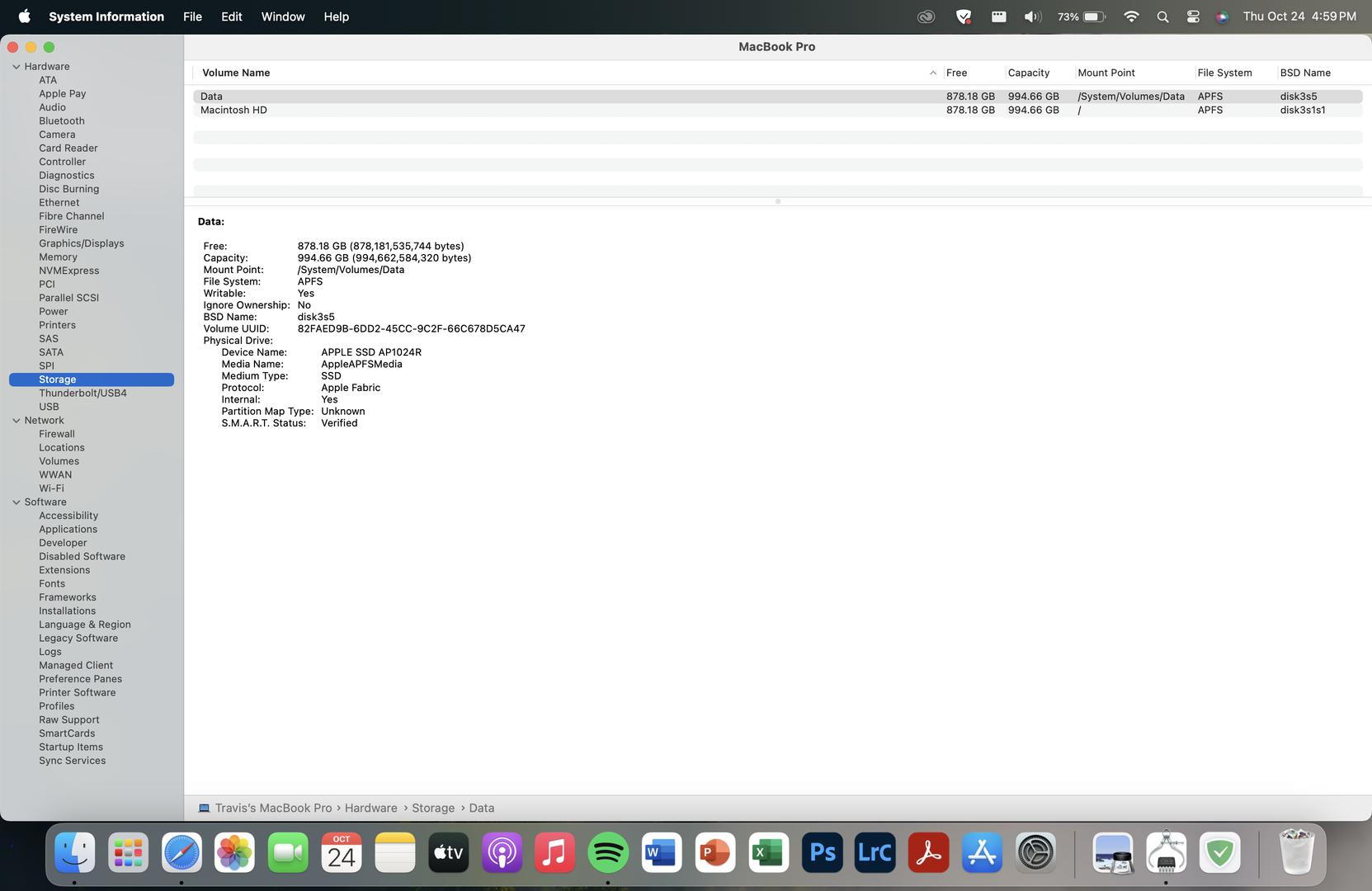Open battery status showing 73%
1372x891 pixels.
click(x=1082, y=16)
